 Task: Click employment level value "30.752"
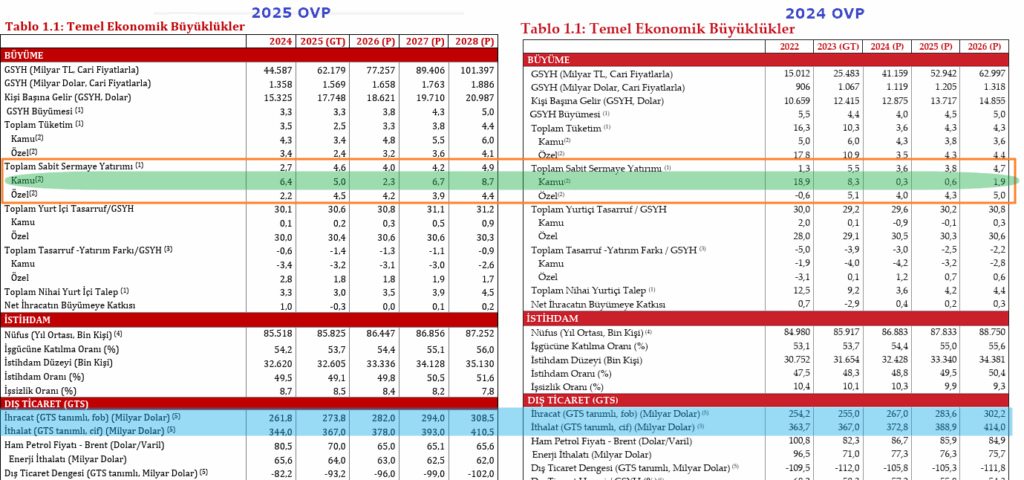point(797,360)
